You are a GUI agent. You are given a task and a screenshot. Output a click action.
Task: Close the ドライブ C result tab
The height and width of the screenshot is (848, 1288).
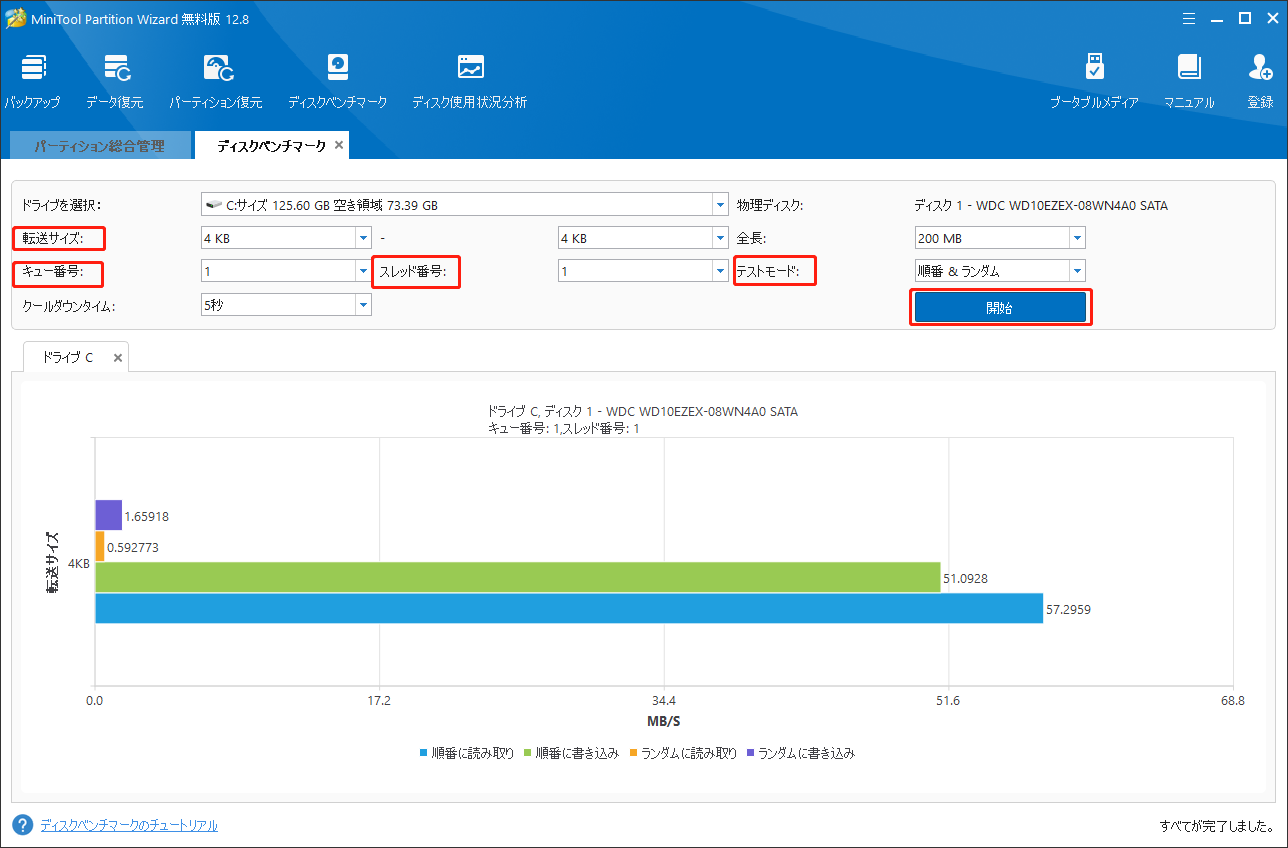[x=117, y=358]
